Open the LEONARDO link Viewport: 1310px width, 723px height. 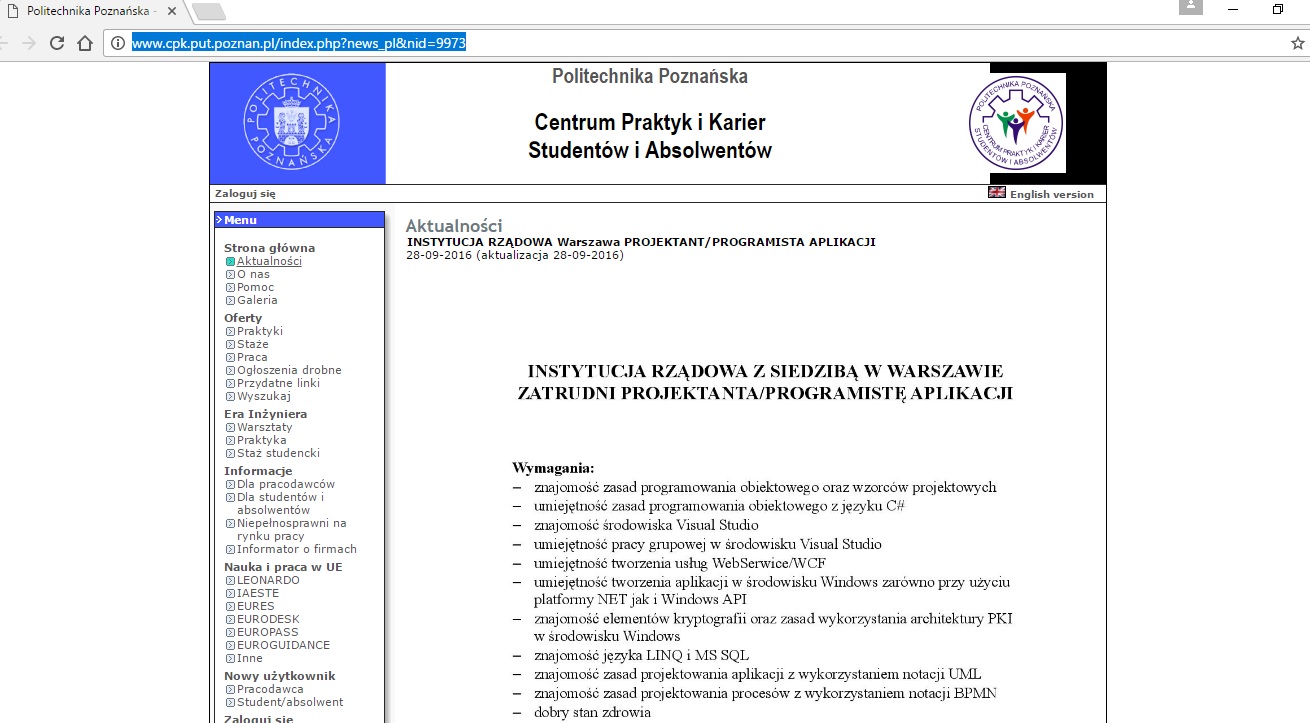tap(268, 580)
